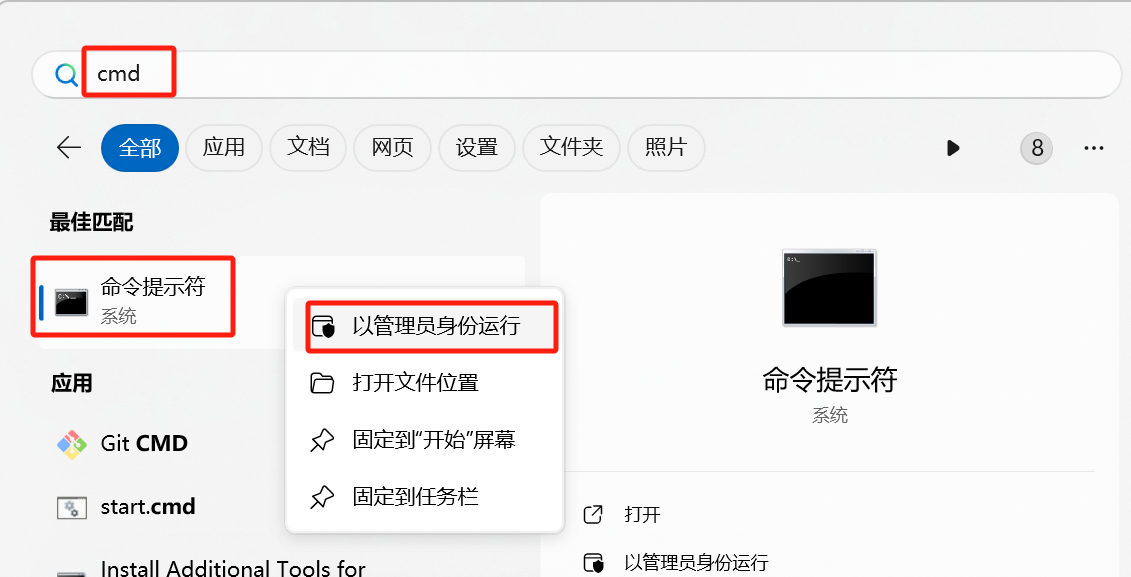Click inside the cmd search input field

tap(128, 72)
